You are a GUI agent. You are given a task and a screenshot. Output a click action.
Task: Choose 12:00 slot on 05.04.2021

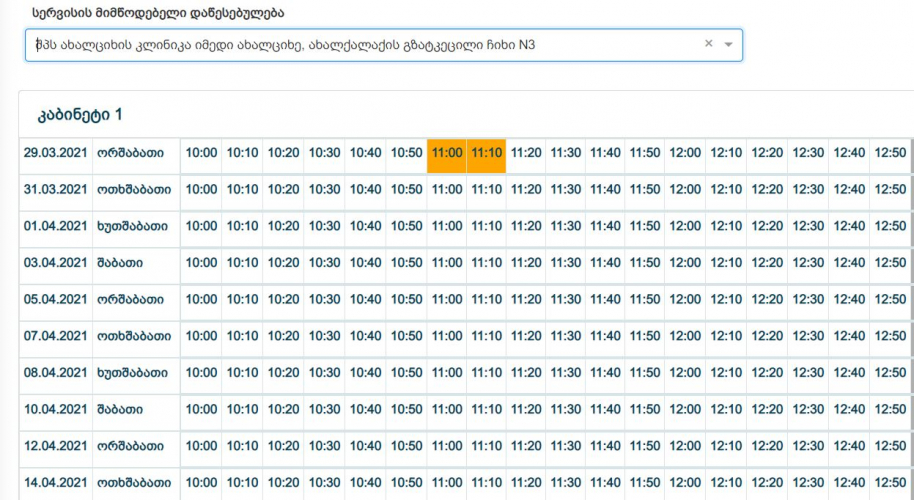685,299
